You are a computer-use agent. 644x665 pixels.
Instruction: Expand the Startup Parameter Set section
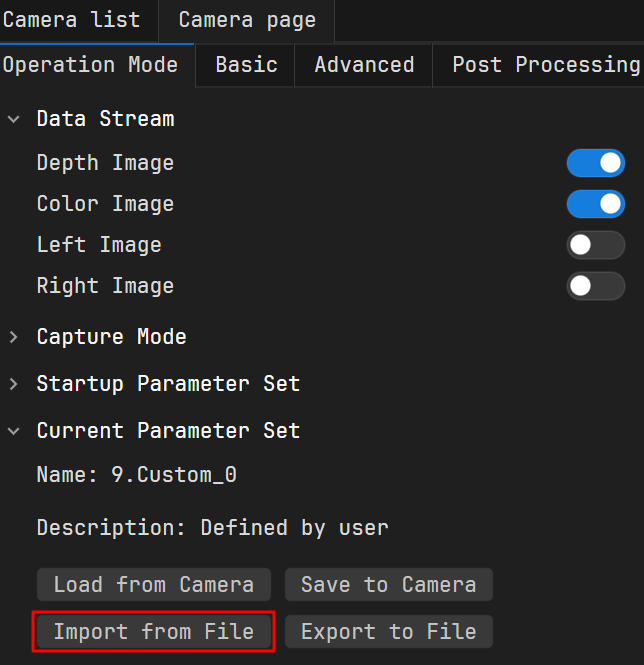click(14, 384)
